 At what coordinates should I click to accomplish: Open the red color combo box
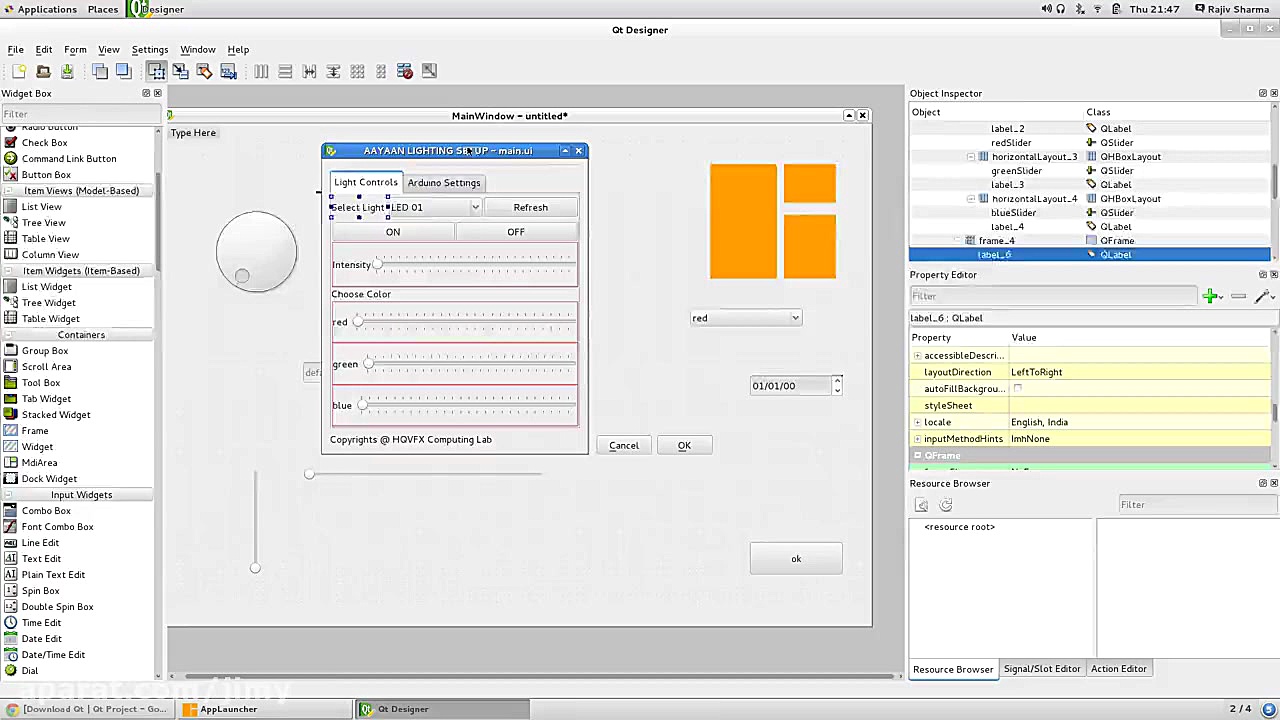click(745, 318)
